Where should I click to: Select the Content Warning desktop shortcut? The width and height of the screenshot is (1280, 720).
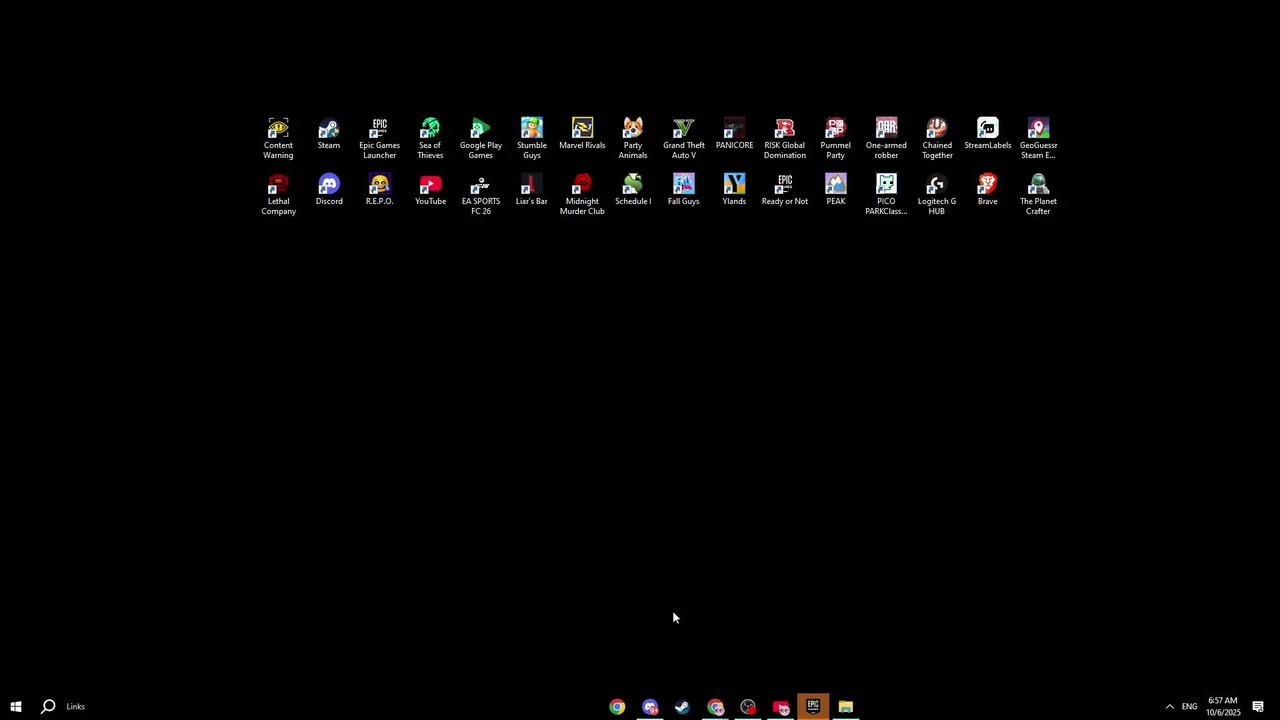[x=278, y=138]
